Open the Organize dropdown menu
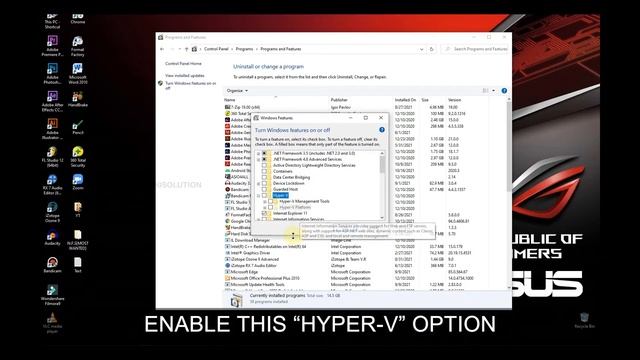Viewport: 640px width, 360px height. 237,91
